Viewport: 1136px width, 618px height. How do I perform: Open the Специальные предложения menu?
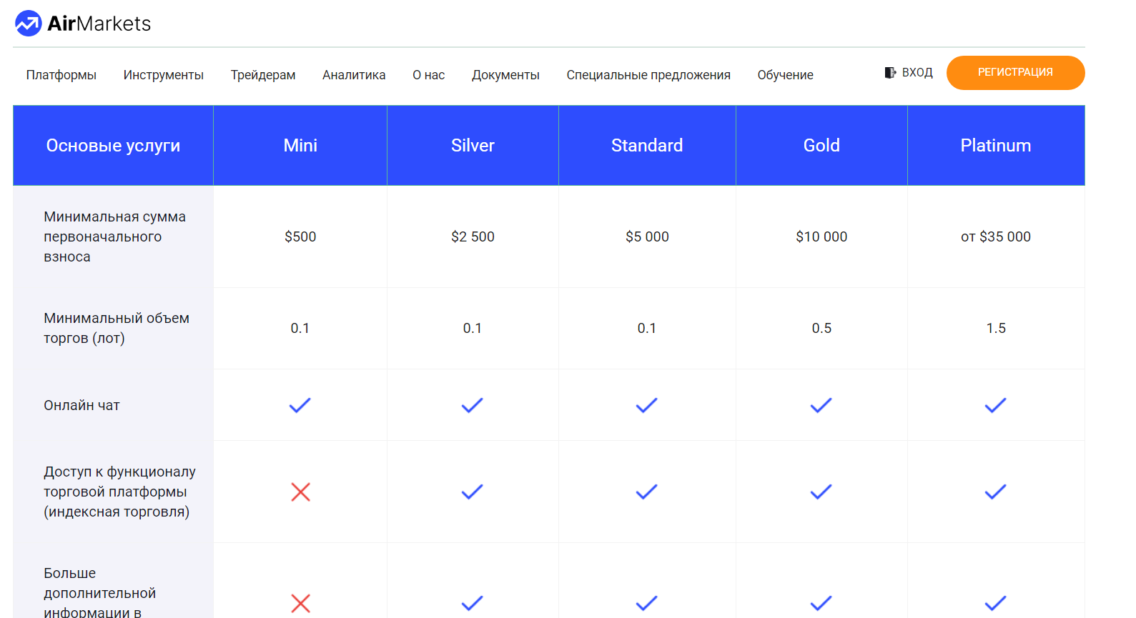point(648,74)
